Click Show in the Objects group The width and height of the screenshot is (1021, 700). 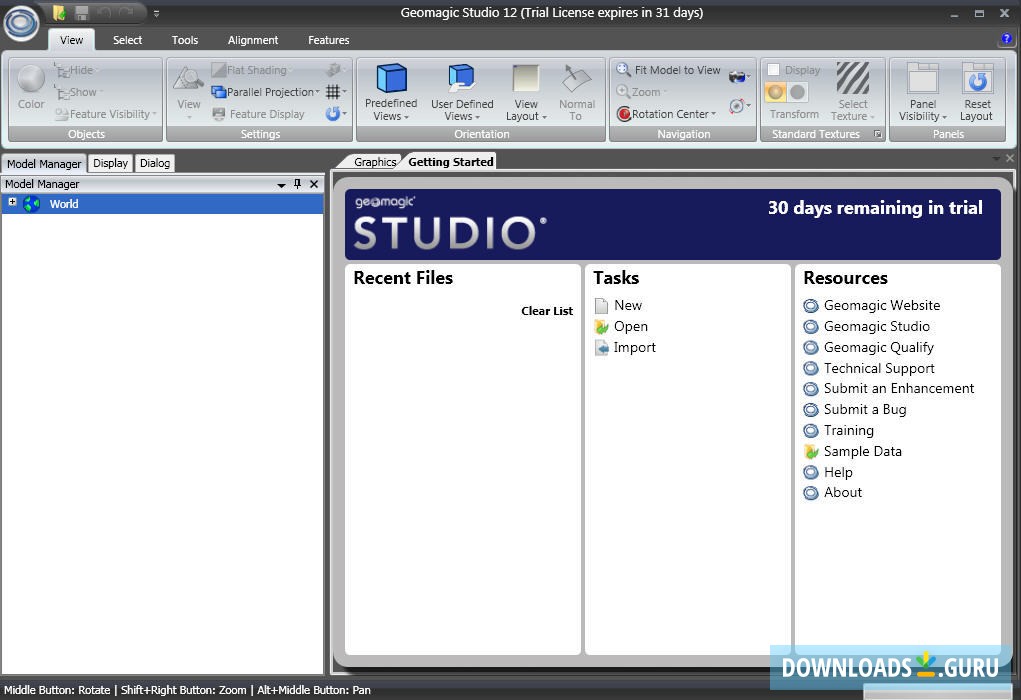78,92
